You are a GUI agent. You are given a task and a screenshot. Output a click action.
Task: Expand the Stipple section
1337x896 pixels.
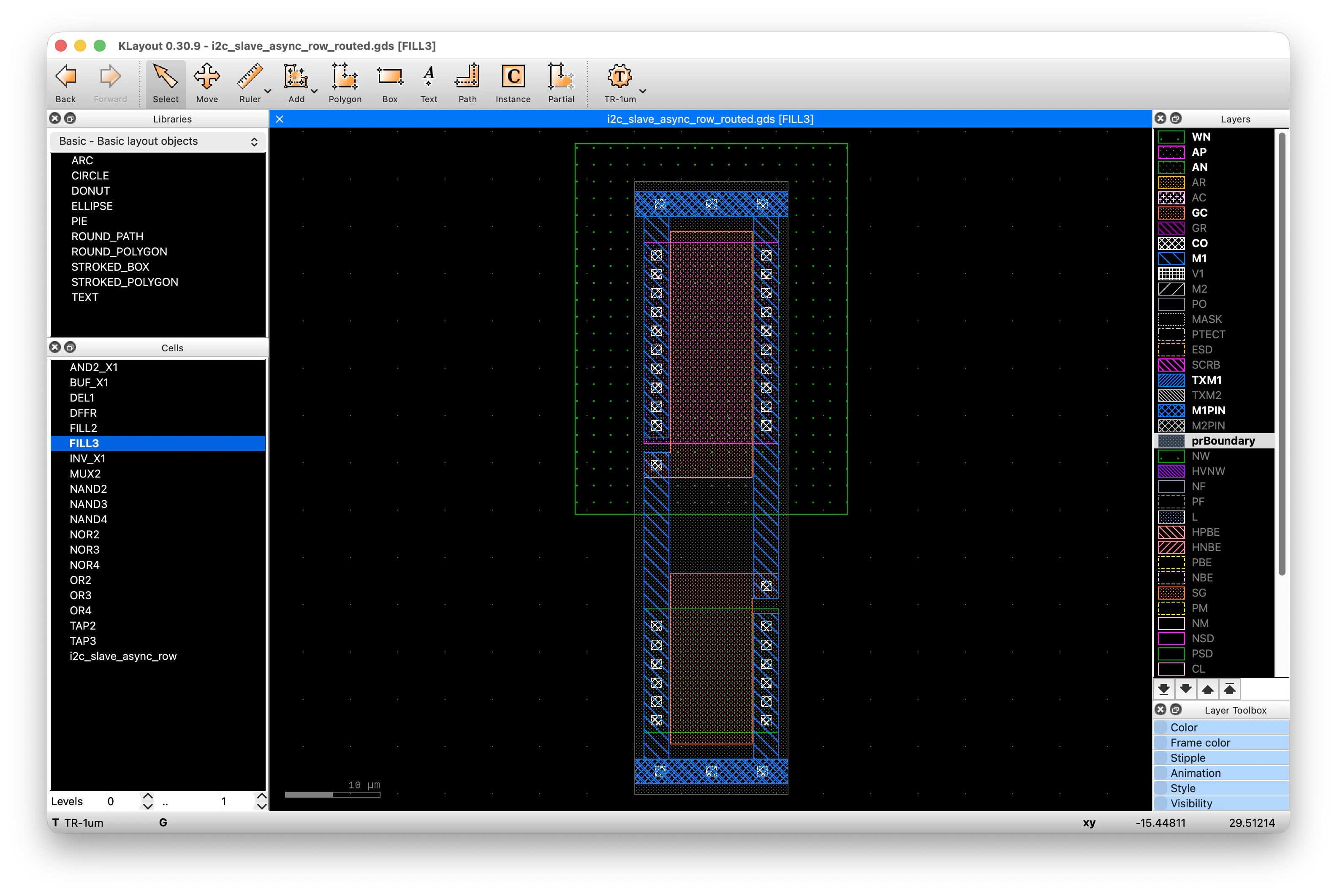pos(1222,758)
